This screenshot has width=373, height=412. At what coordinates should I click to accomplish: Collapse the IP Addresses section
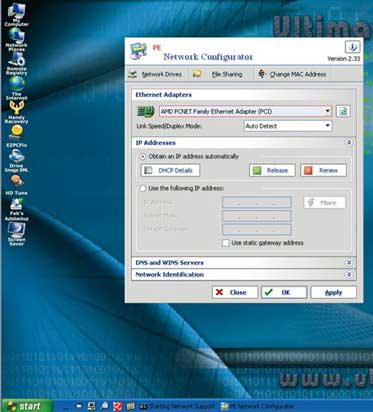[349, 143]
